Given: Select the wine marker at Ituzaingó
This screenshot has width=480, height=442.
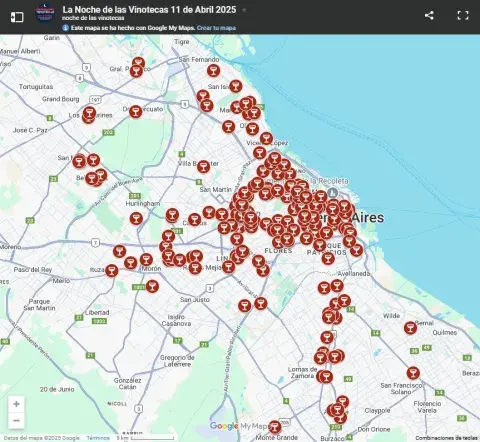Looking at the screenshot, I should pyautogui.click(x=112, y=270).
